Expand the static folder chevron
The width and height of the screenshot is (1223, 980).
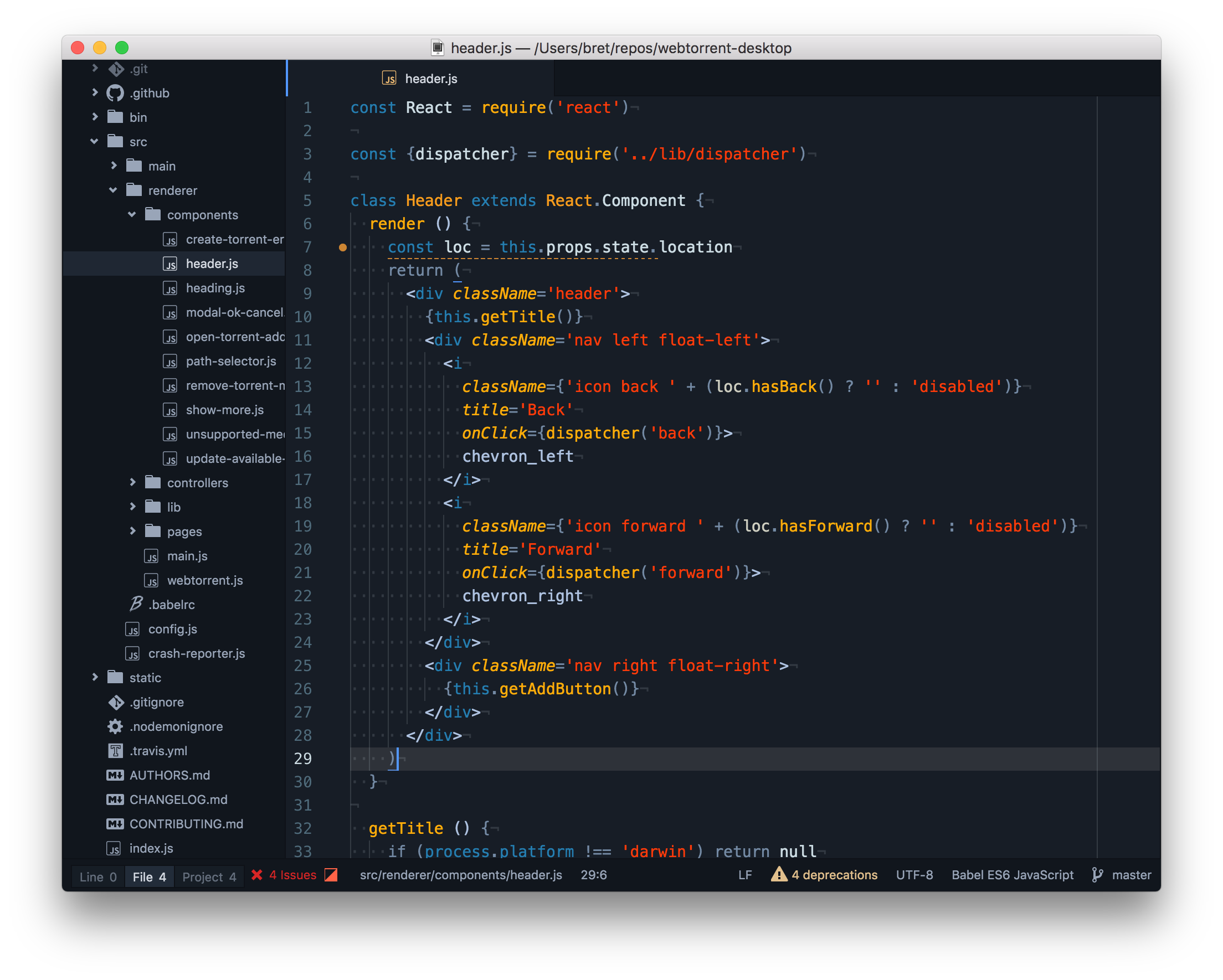tap(95, 678)
